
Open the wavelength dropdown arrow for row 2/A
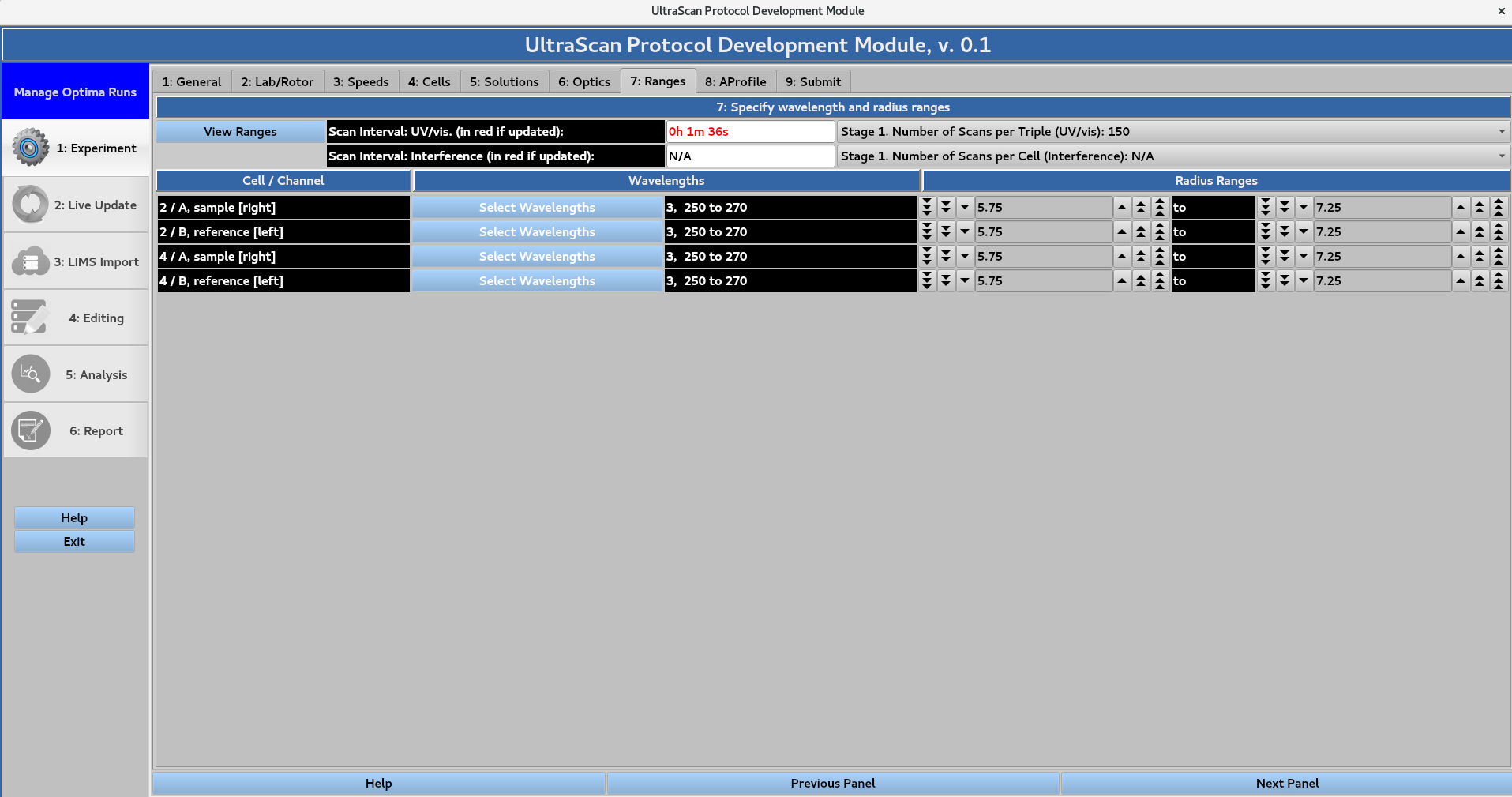(964, 207)
